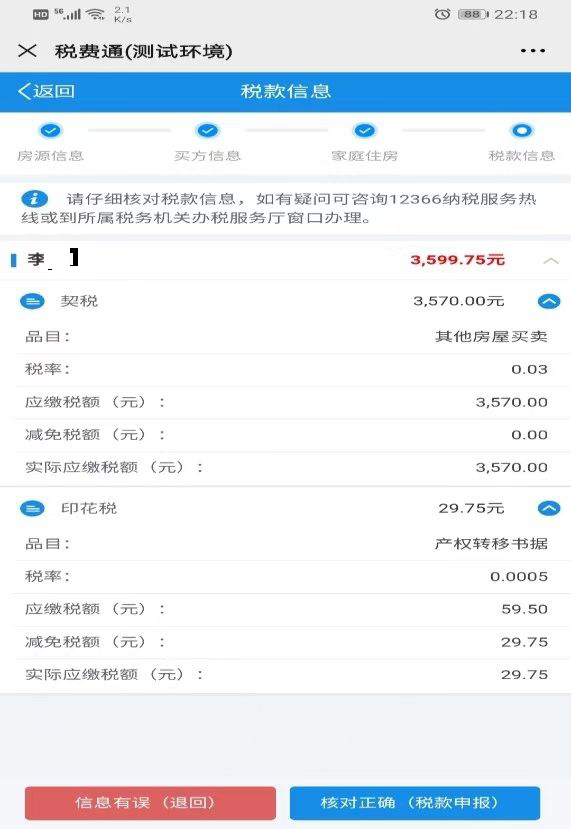Click 核对正确（税款申报）blue button
The width and height of the screenshot is (571, 829).
point(415,803)
